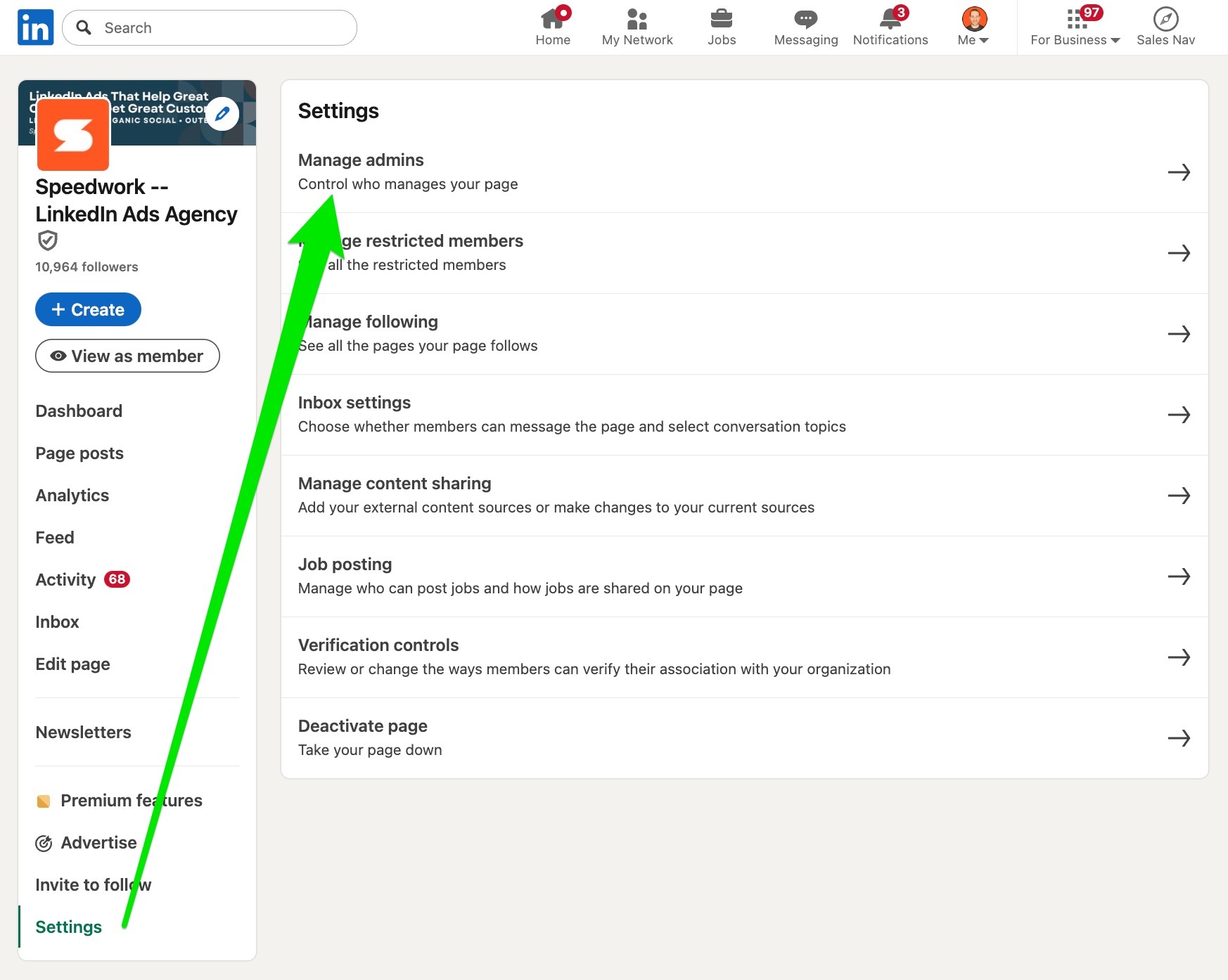
Task: Open Premium features link
Action: click(119, 800)
